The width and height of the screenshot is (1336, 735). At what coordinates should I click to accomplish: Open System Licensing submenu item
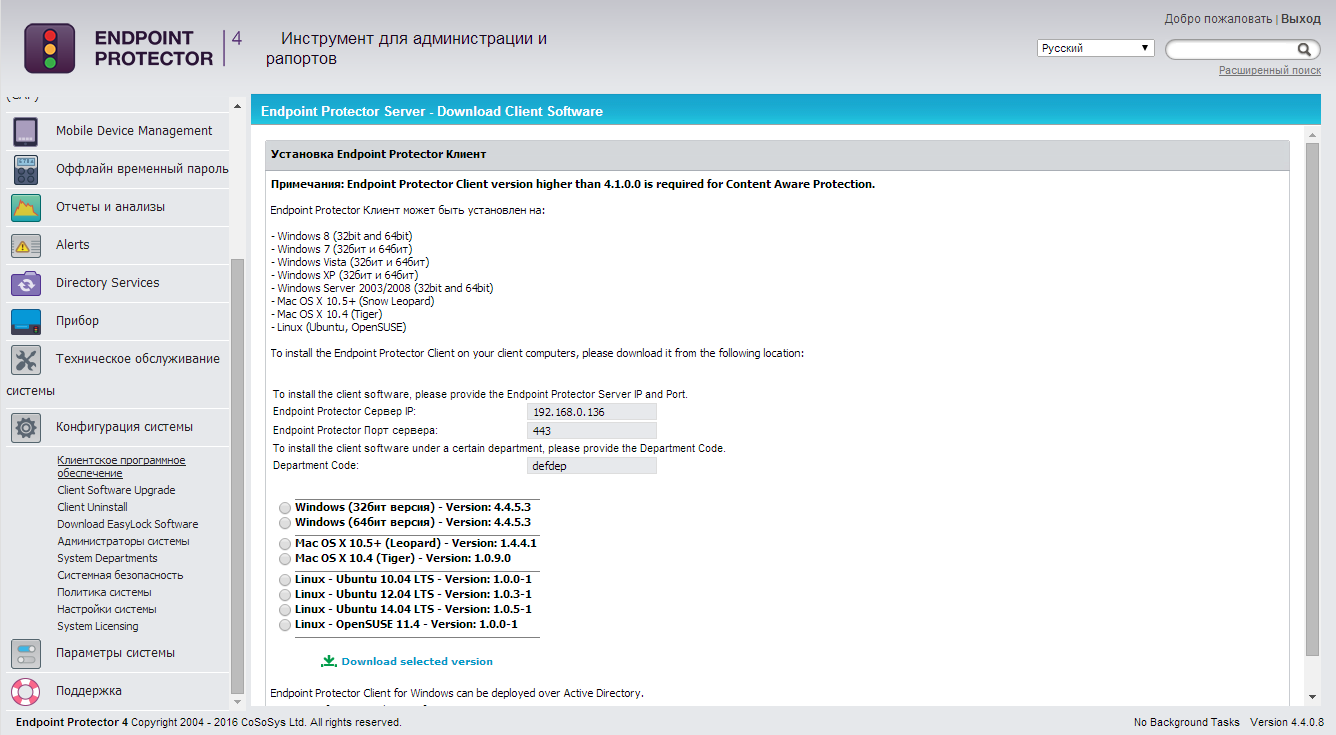98,626
